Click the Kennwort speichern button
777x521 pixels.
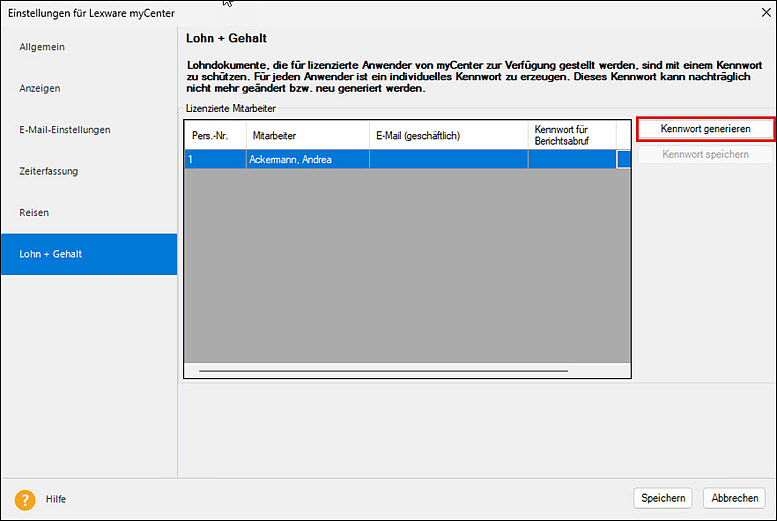tap(705, 155)
